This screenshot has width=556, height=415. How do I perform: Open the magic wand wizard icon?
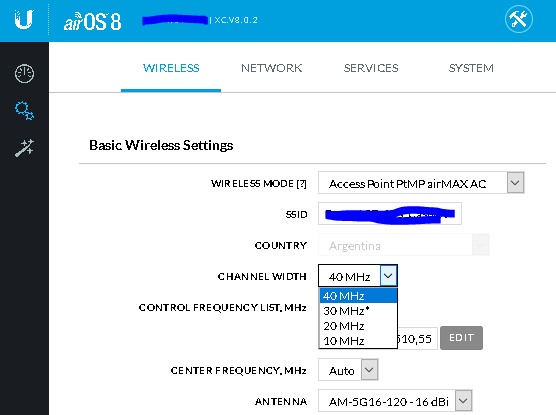pyautogui.click(x=24, y=148)
